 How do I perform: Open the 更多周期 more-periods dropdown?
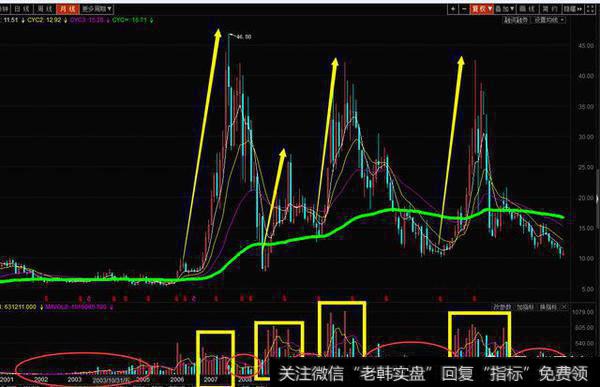(x=97, y=8)
